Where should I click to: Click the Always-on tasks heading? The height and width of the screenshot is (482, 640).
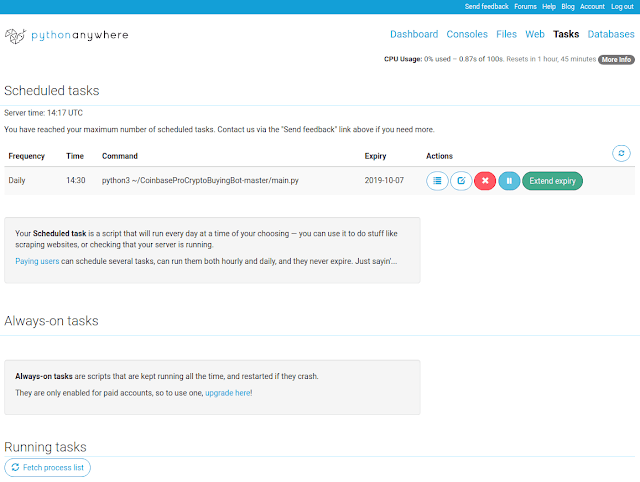click(x=51, y=321)
